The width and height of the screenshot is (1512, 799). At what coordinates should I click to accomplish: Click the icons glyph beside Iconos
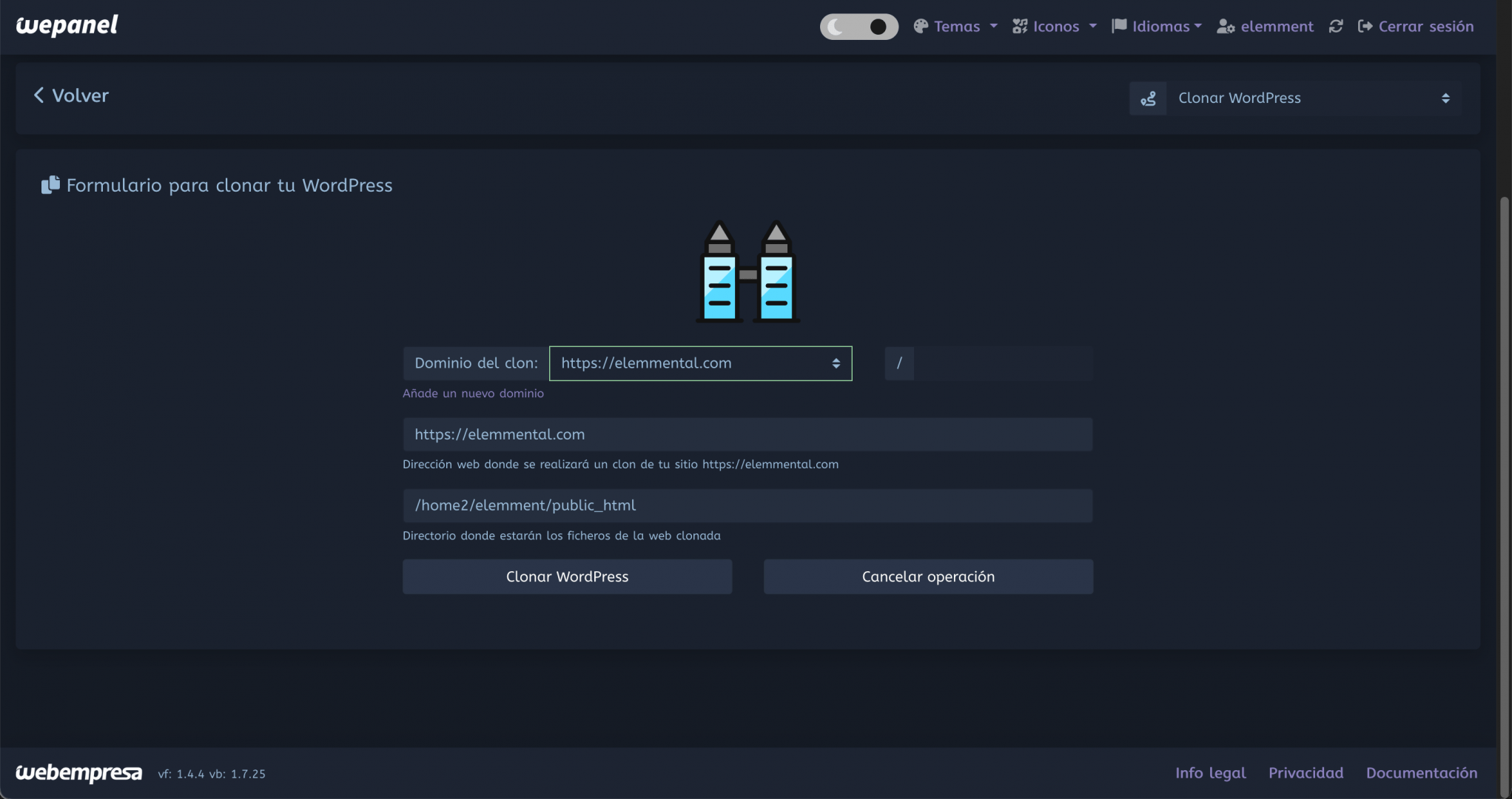[1020, 27]
